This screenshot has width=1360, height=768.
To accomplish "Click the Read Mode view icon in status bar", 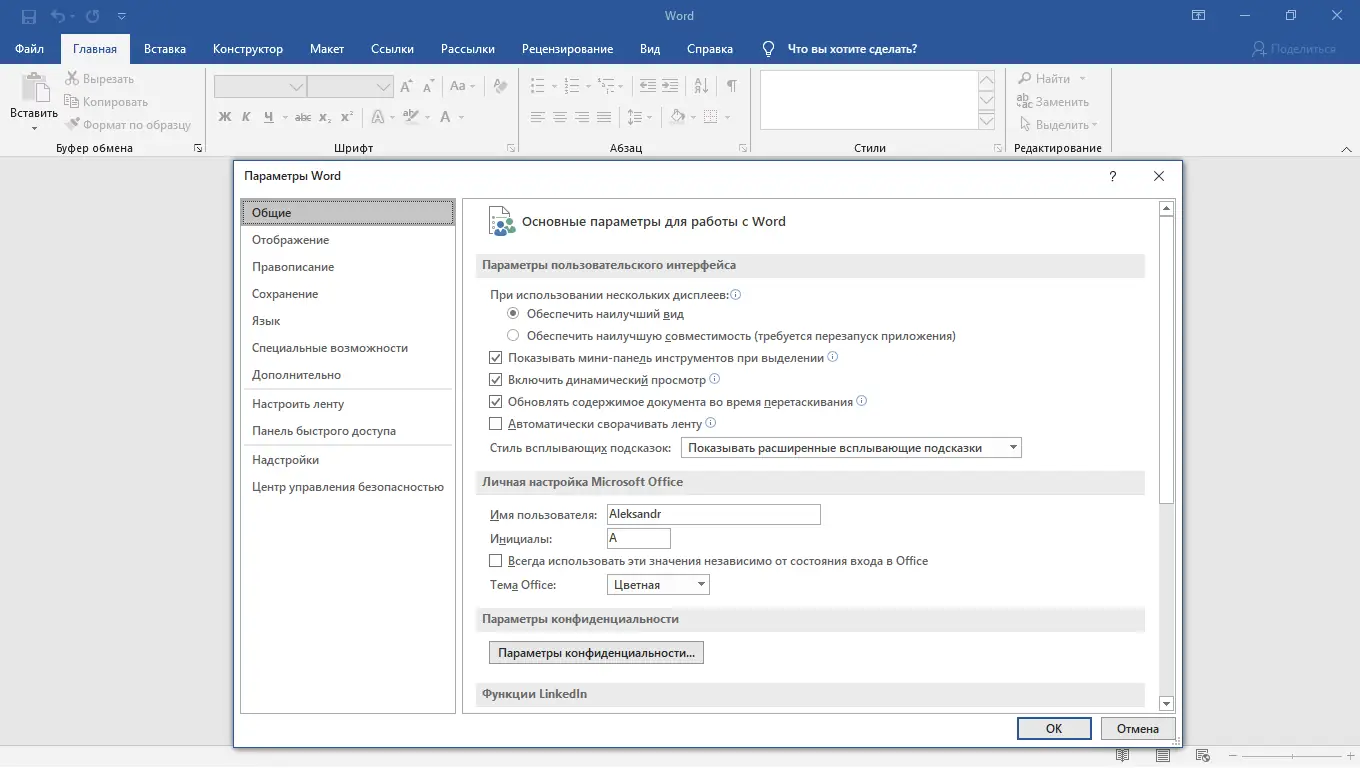I will click(x=1123, y=756).
